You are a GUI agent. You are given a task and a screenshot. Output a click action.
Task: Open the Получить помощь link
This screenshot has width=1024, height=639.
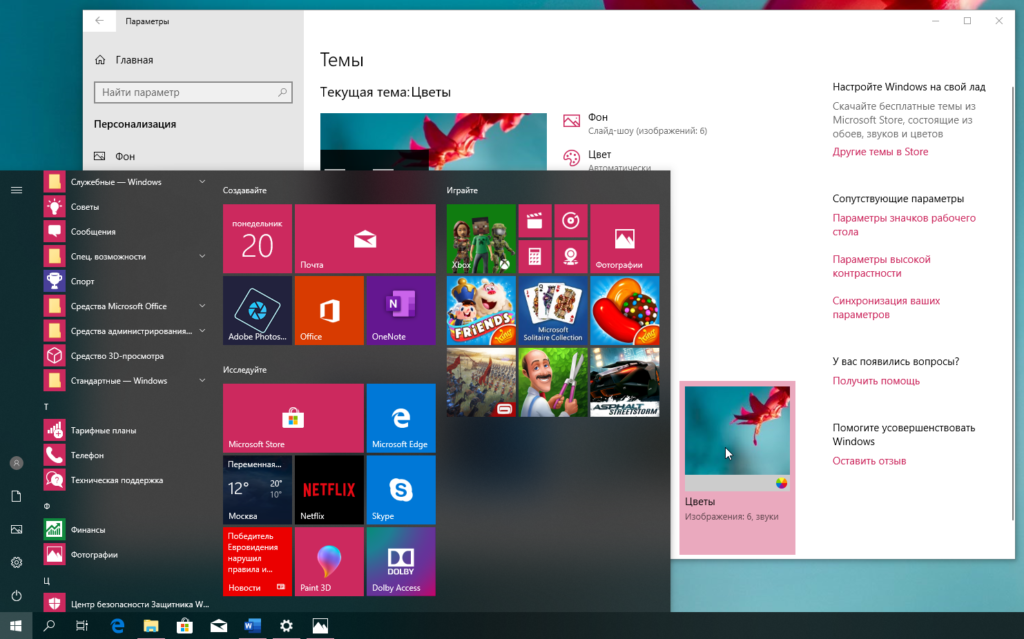[x=876, y=381]
